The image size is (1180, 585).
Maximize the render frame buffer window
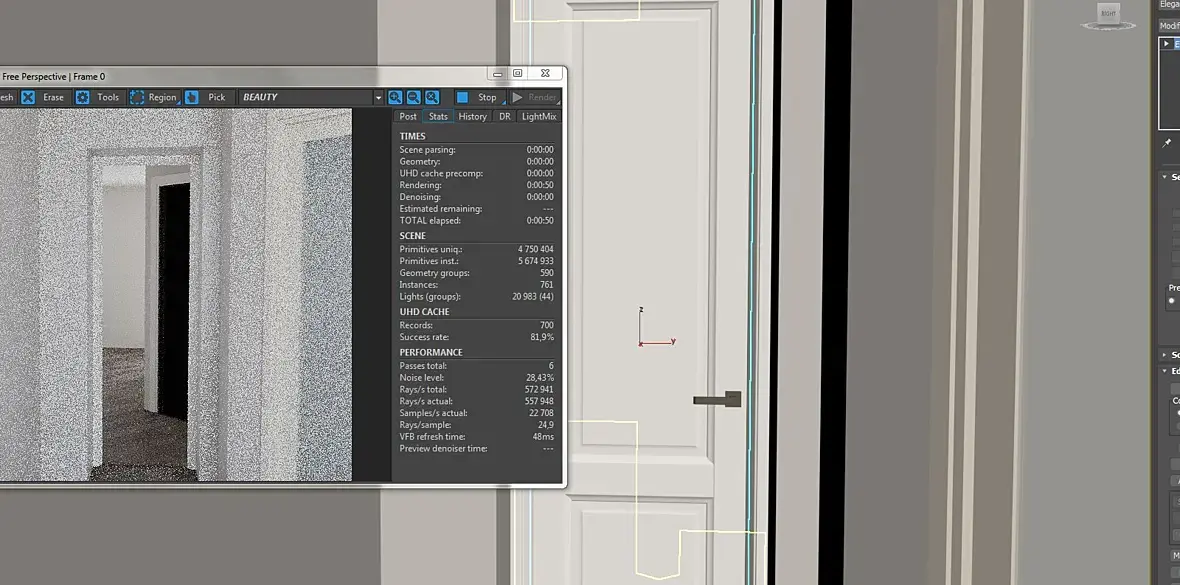tap(518, 74)
